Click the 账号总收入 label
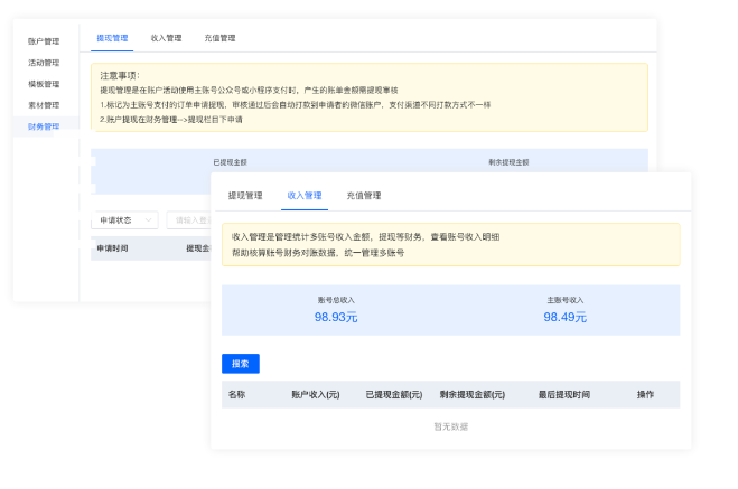This screenshot has width=738, height=489. pyautogui.click(x=336, y=300)
